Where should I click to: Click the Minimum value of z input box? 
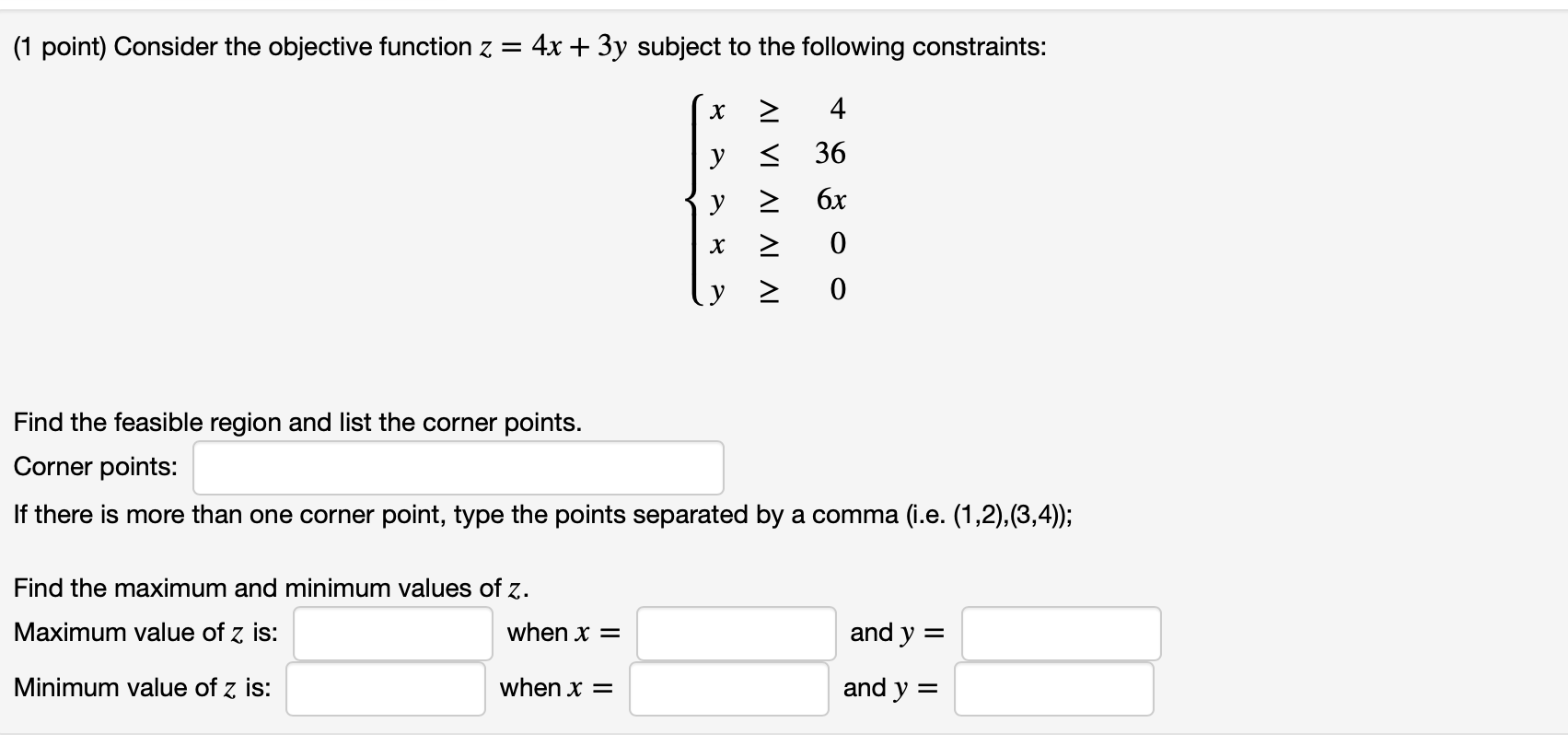385,687
